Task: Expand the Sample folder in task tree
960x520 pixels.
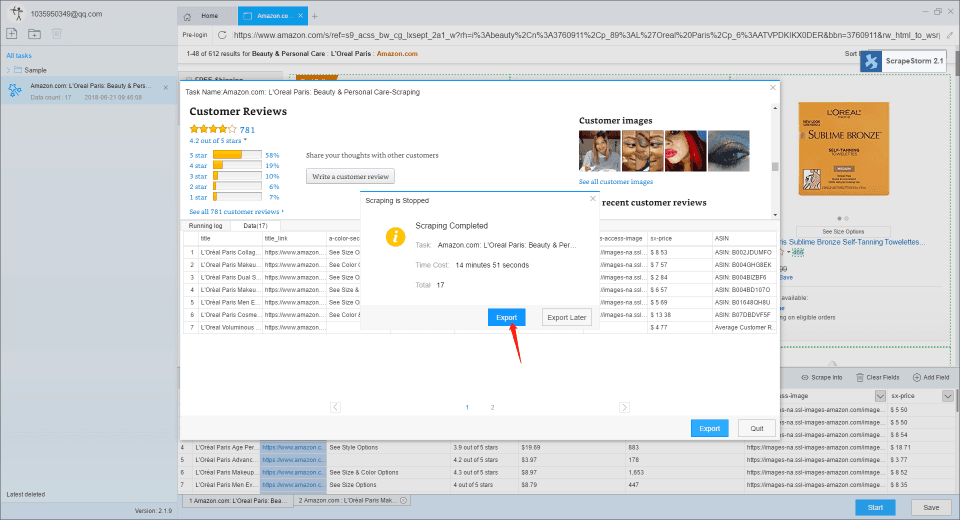Action: pos(8,70)
